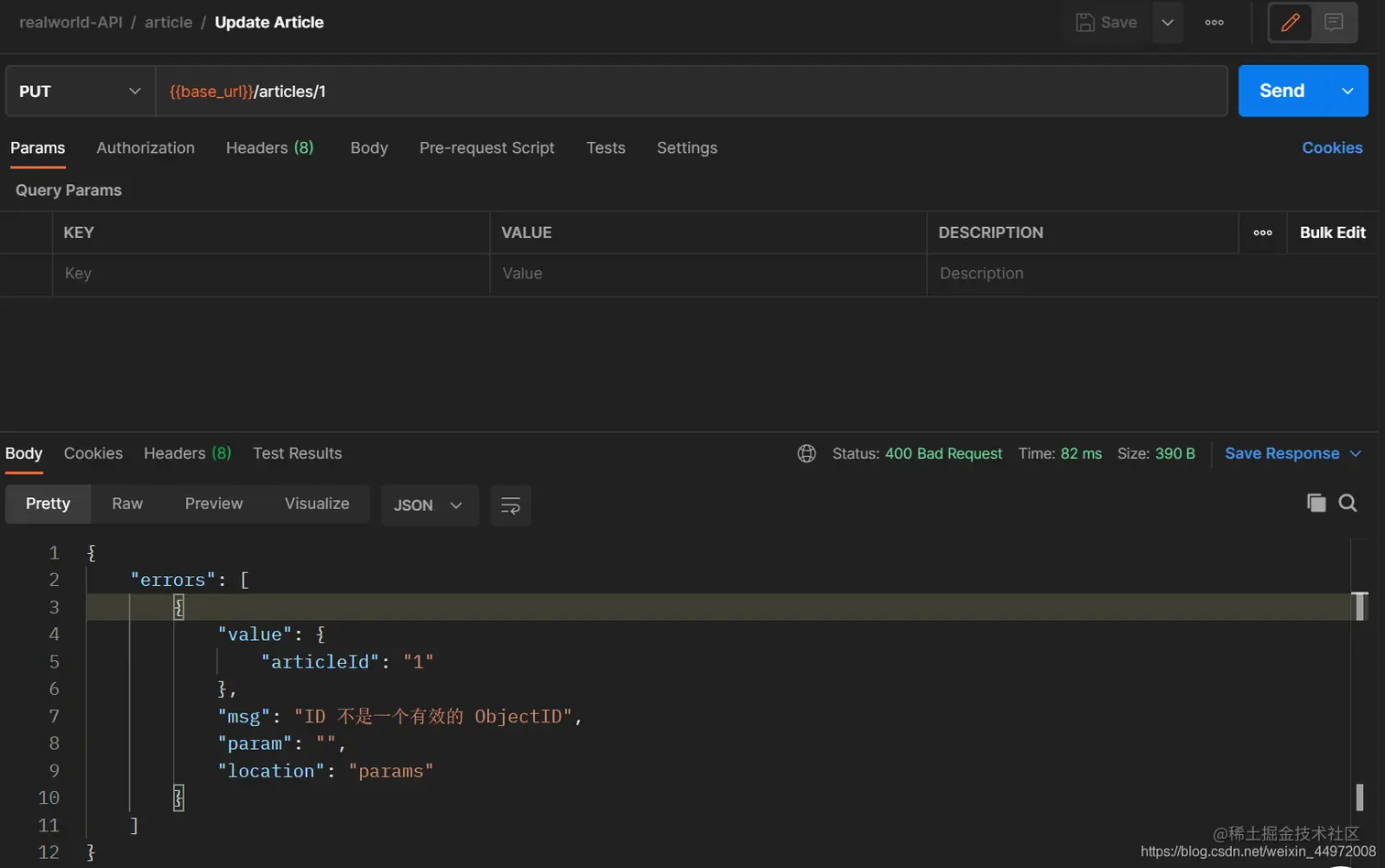Screen dimensions: 1385x868
Task: Switch to the request Body tab
Action: (369, 147)
